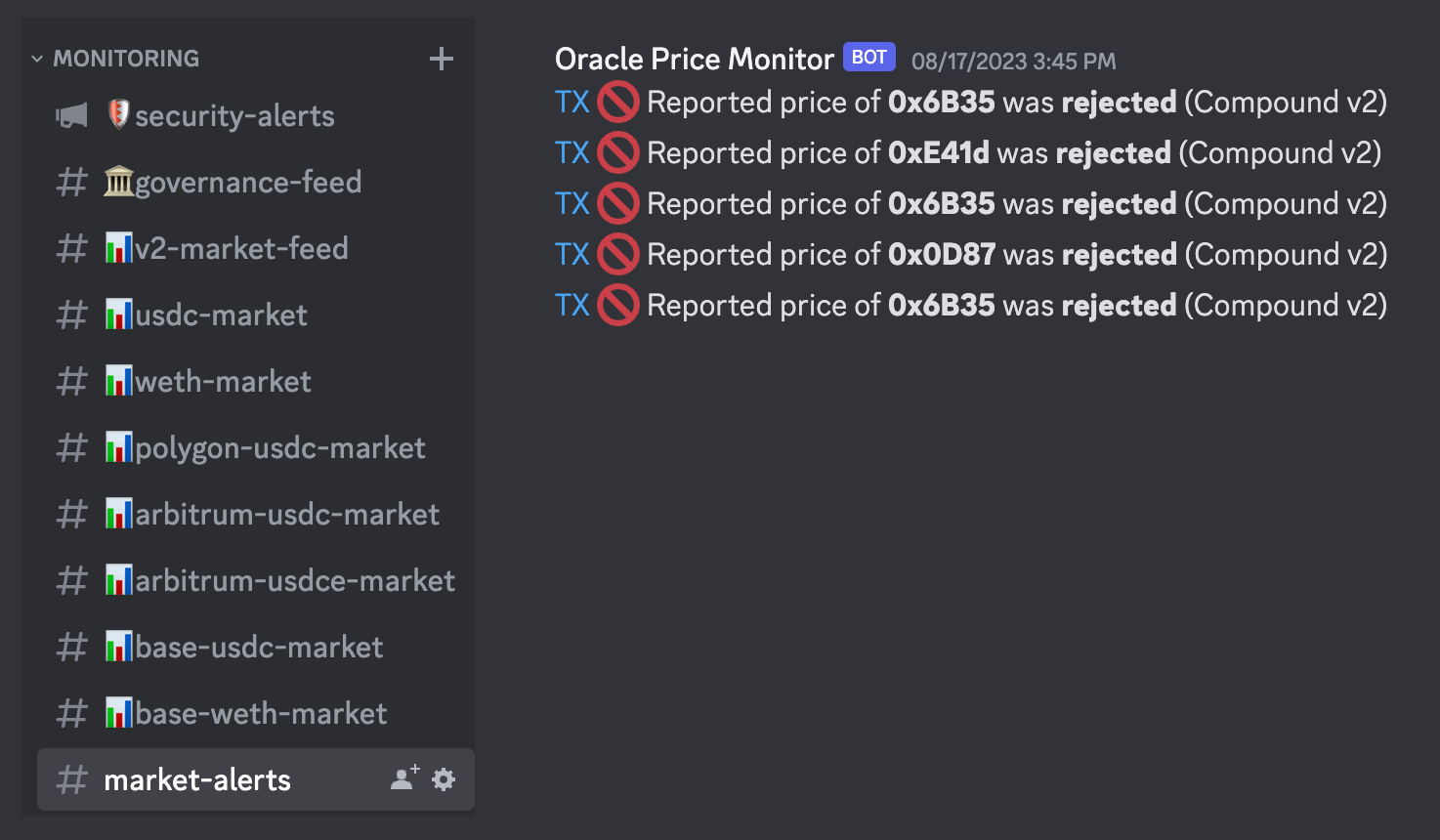
Task: Click the chart emoji on v2-market-feed
Action: pyautogui.click(x=117, y=247)
